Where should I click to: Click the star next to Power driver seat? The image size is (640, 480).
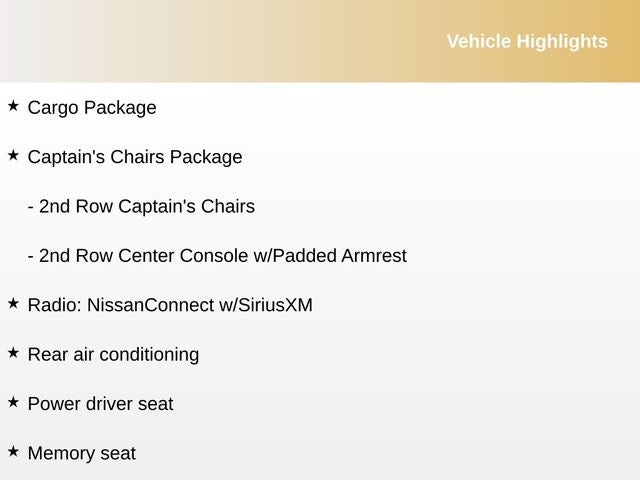click(13, 401)
